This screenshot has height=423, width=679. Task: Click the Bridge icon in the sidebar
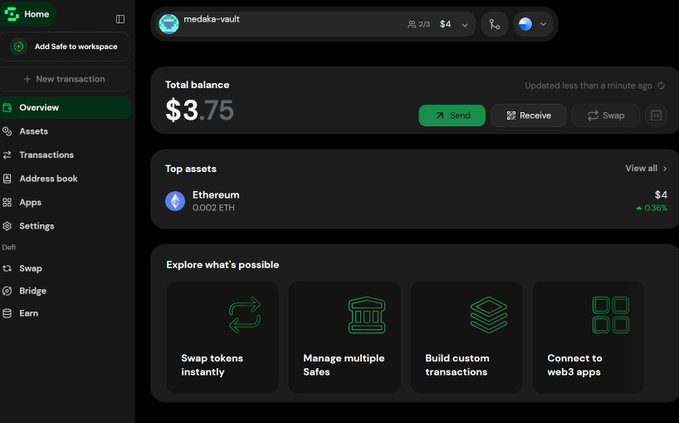7,291
